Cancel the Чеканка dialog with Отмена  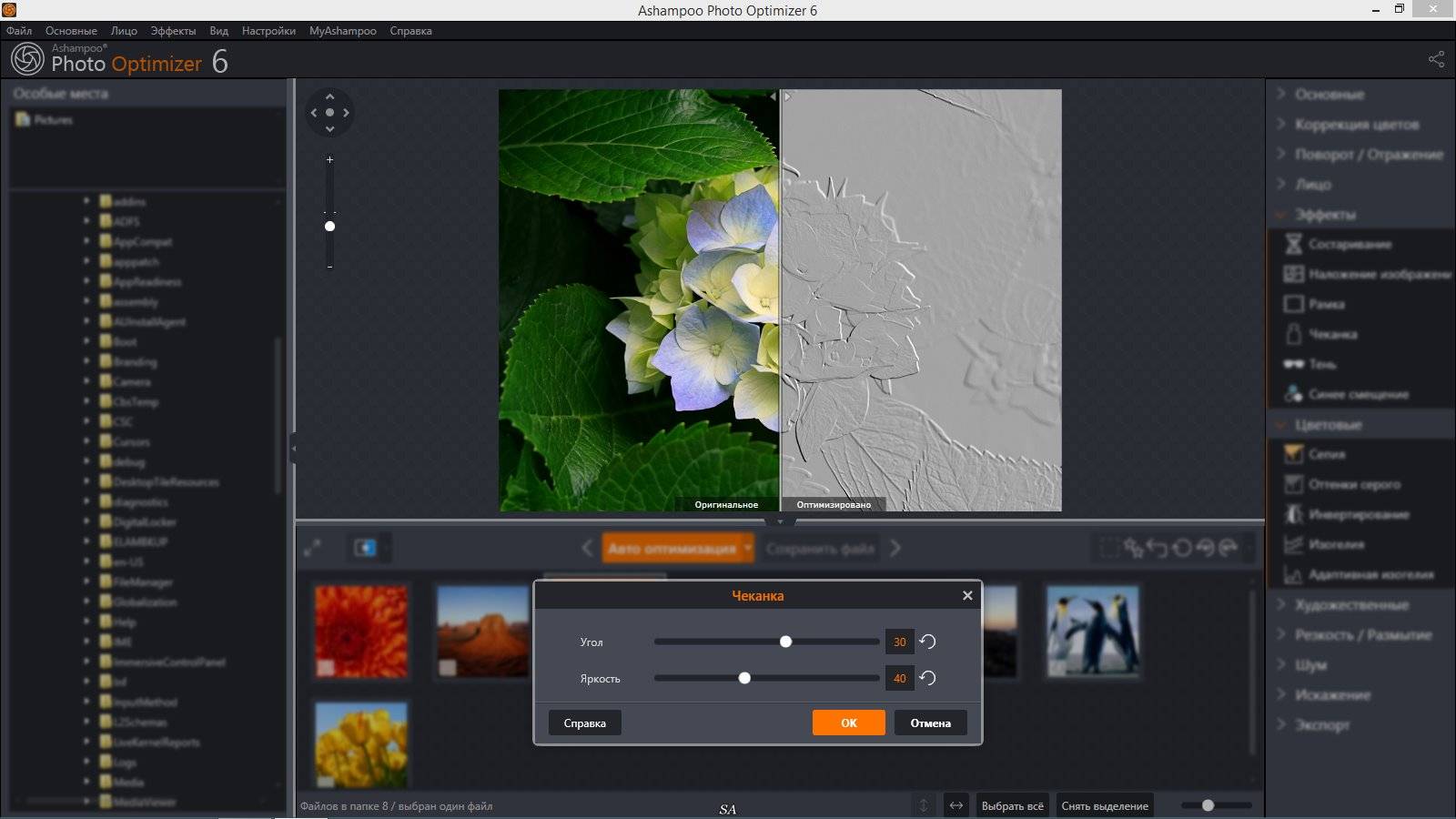(930, 723)
